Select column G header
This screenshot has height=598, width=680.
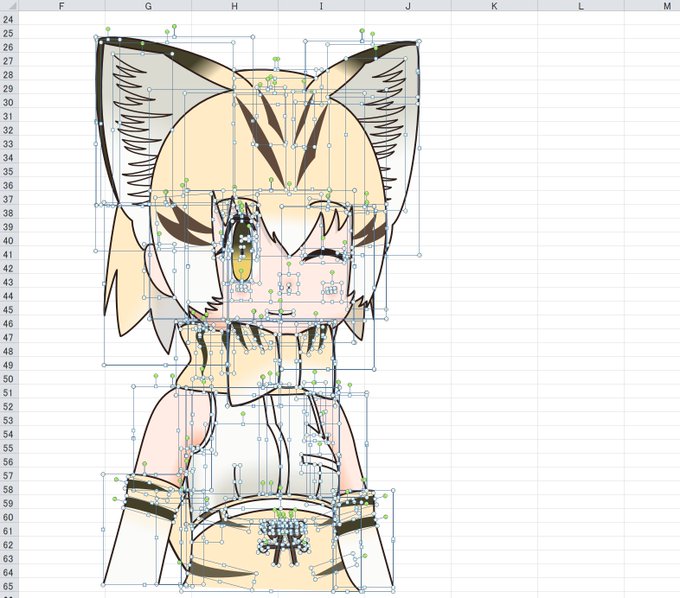(148, 6)
